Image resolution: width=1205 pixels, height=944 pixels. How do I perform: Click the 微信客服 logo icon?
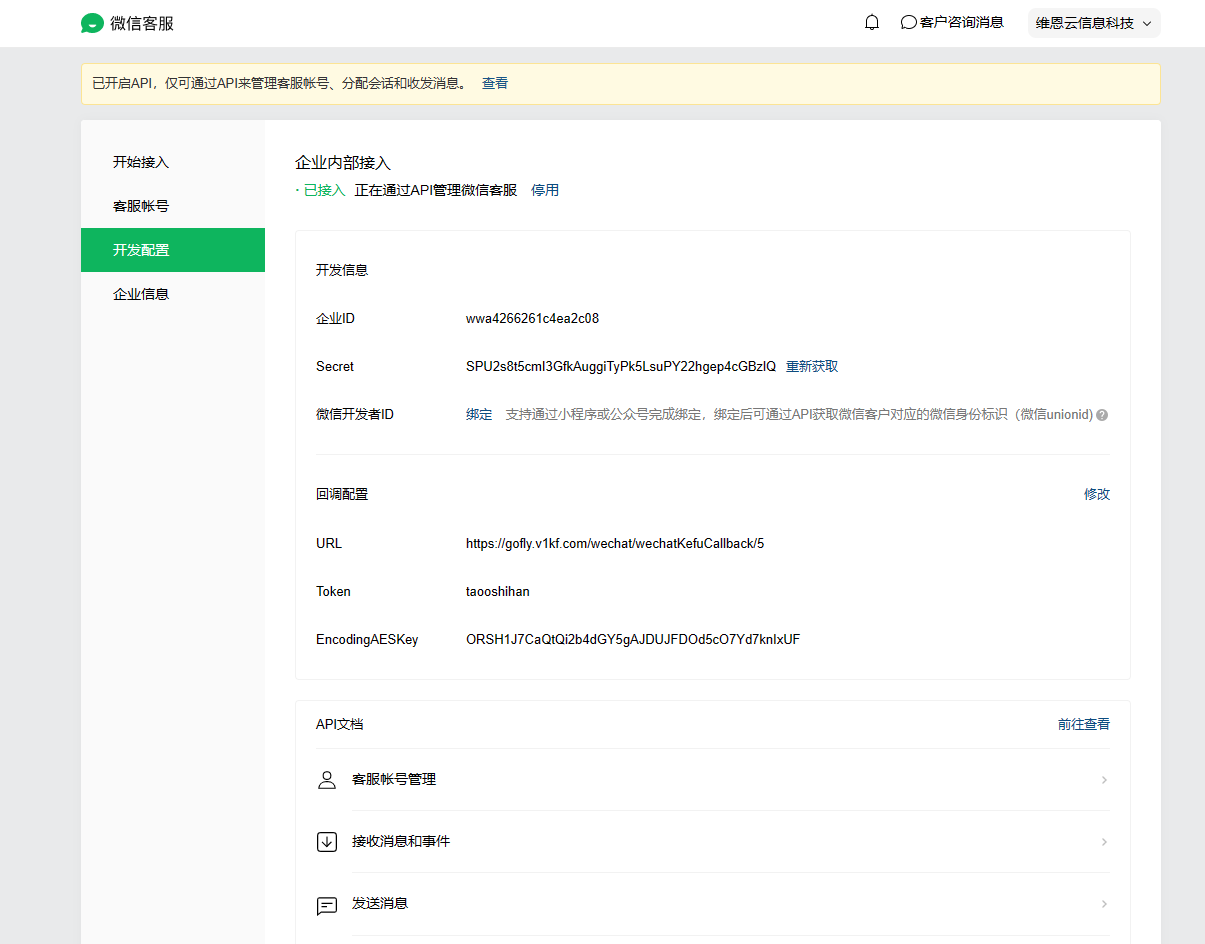coord(93,23)
